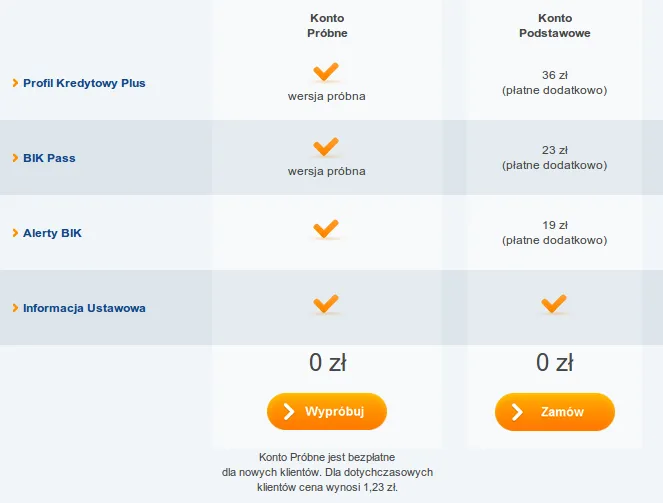Open the Alerty BIK link

[52, 233]
